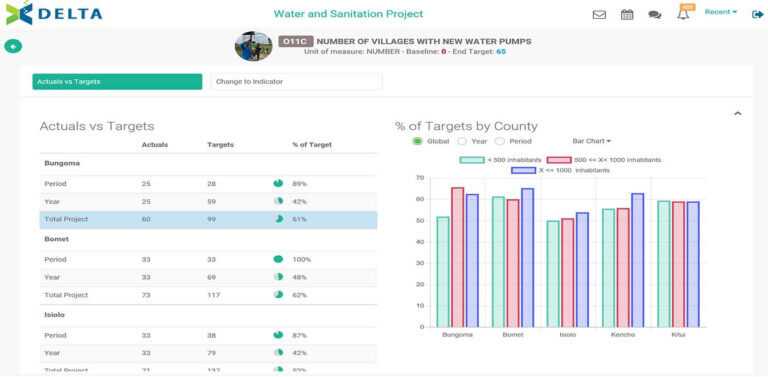Click the Bomet Year pie icon 48%
Screen dimensions: 768x377
(x=278, y=277)
